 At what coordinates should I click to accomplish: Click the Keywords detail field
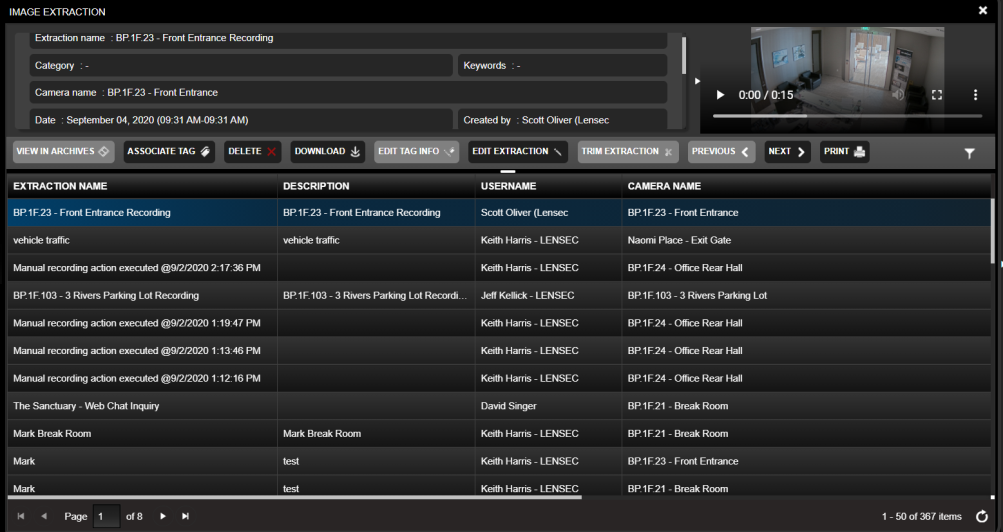coord(562,65)
